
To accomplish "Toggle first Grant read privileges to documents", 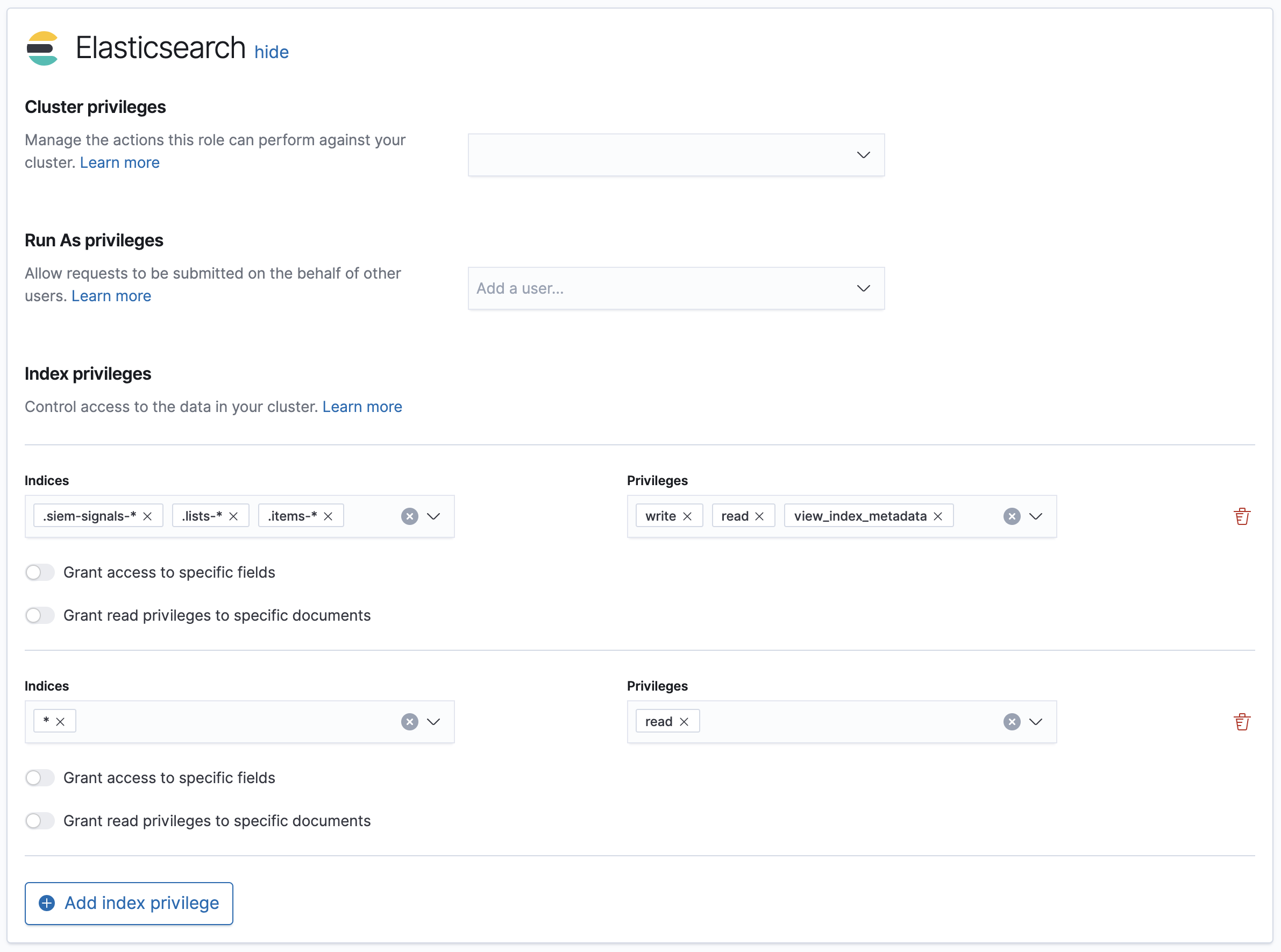I will tap(40, 615).
